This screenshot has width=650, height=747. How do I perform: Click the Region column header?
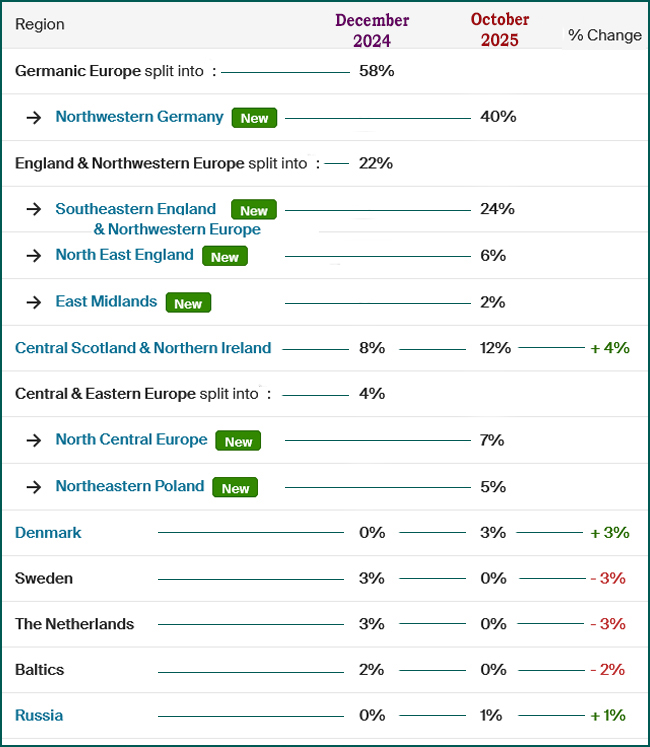coord(40,24)
